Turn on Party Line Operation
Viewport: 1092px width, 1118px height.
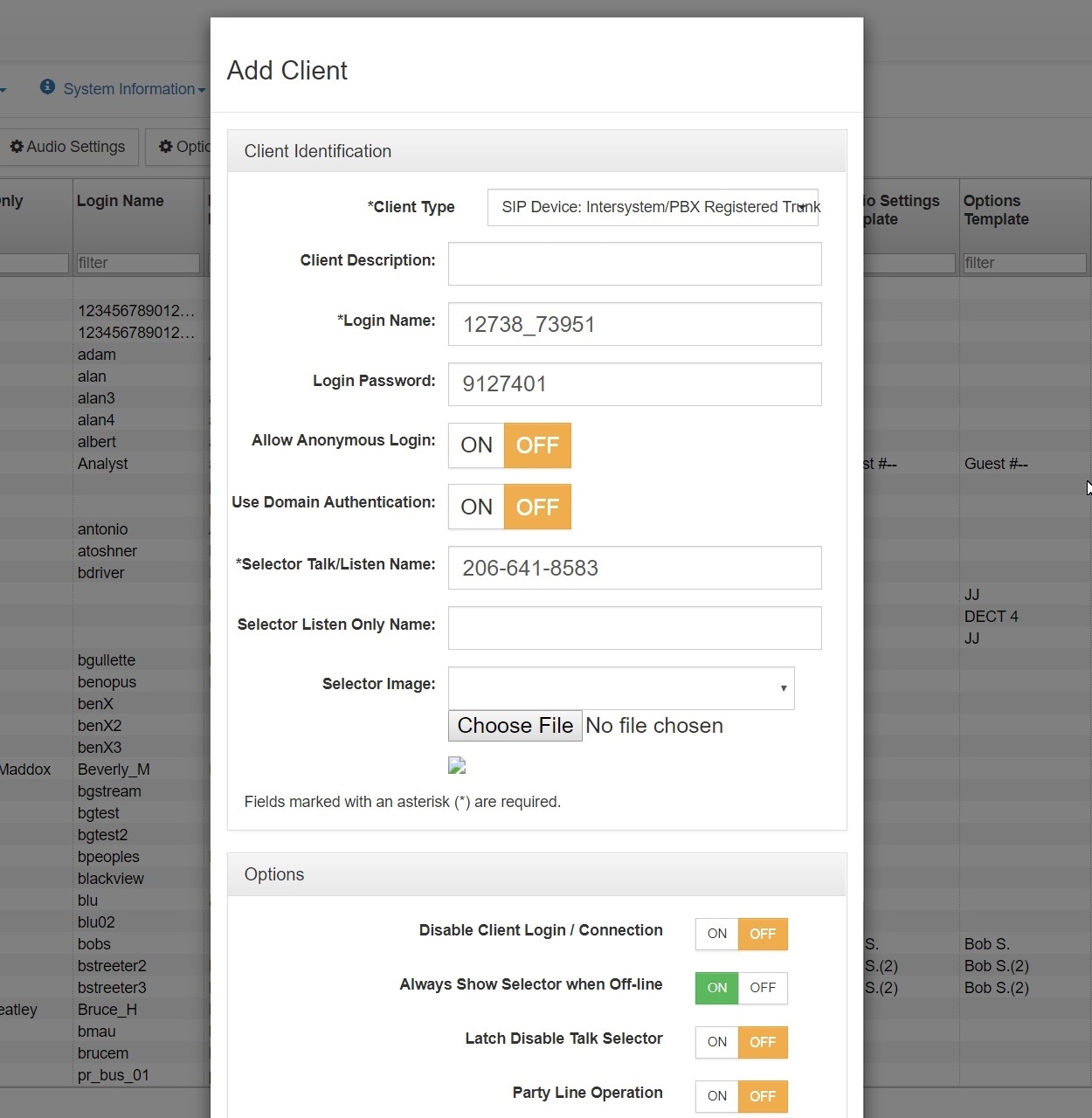[716, 1096]
